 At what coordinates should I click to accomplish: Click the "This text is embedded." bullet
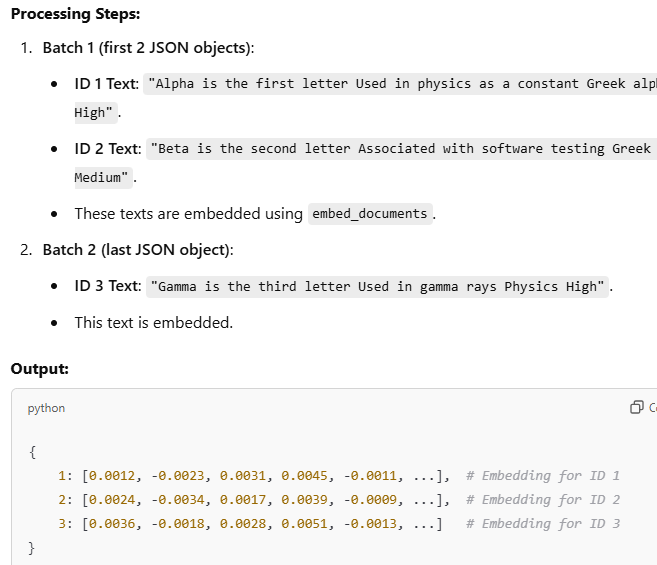(x=154, y=323)
